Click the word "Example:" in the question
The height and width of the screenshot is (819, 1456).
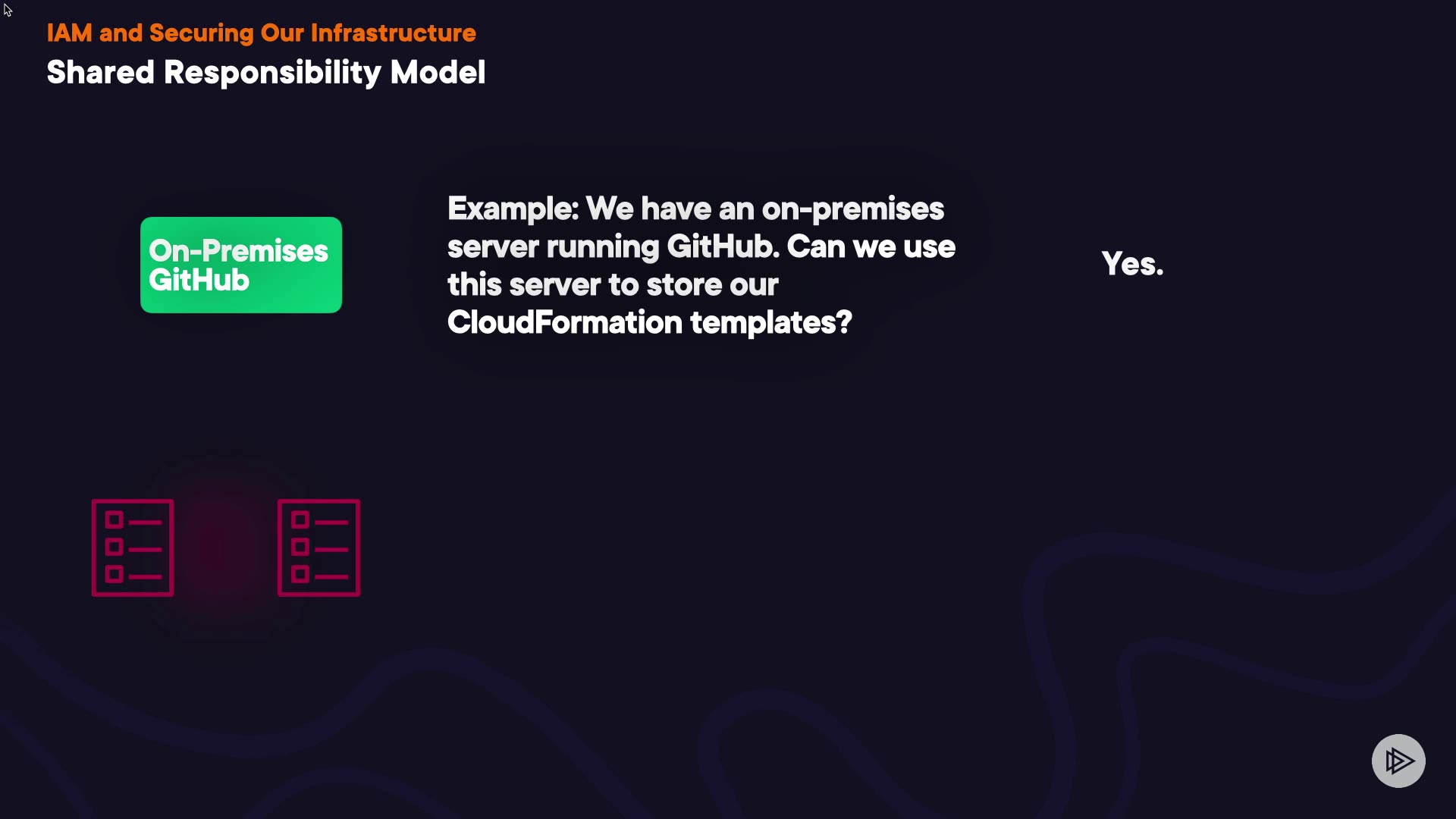(513, 209)
